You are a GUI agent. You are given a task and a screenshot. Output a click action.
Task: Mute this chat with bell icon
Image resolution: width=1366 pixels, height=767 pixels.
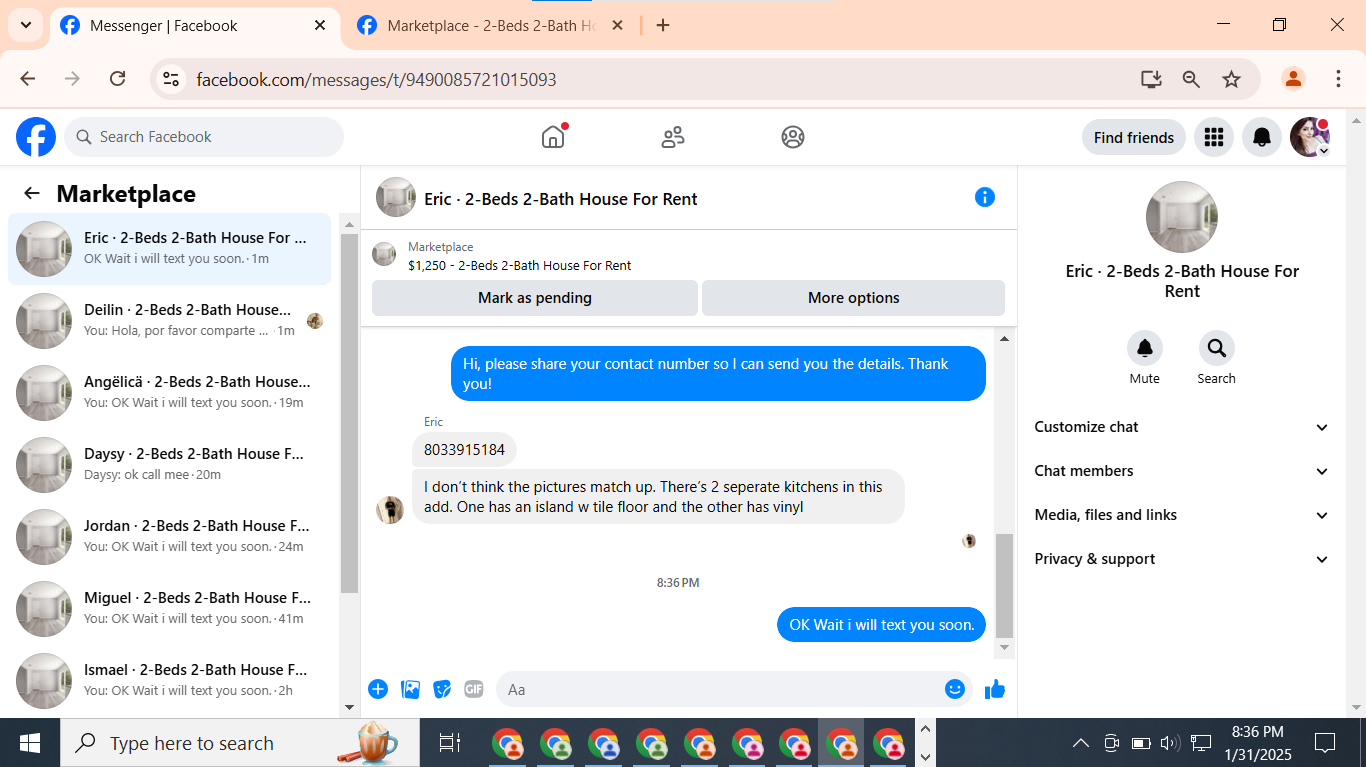click(x=1145, y=348)
